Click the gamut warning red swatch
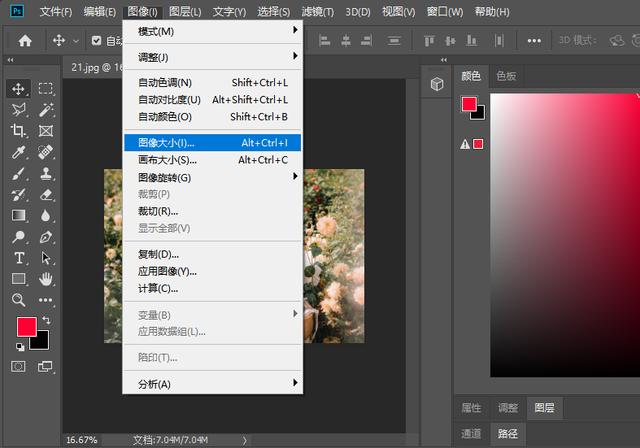 (x=478, y=144)
